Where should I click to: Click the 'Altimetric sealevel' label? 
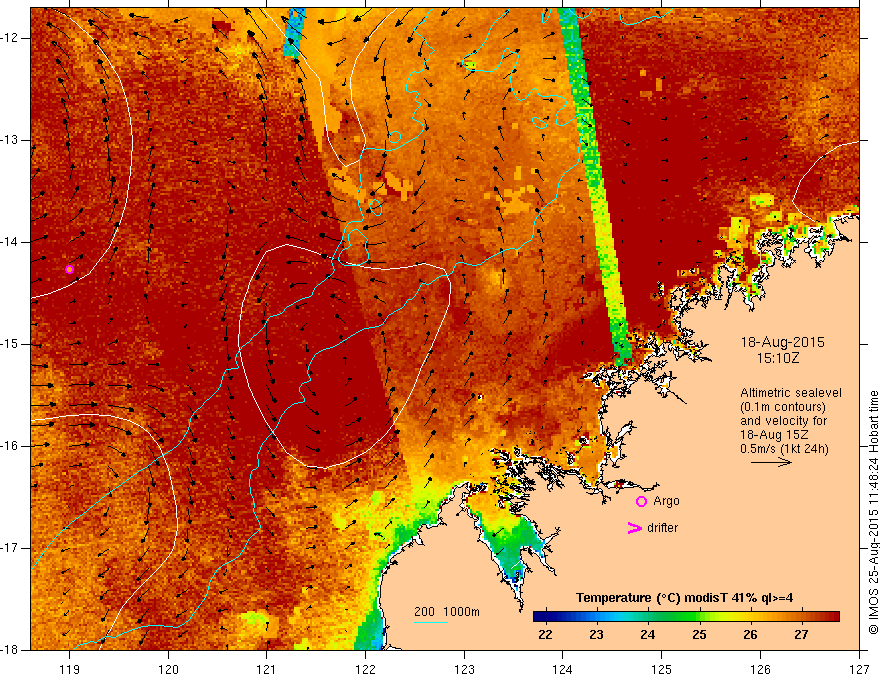tap(791, 393)
